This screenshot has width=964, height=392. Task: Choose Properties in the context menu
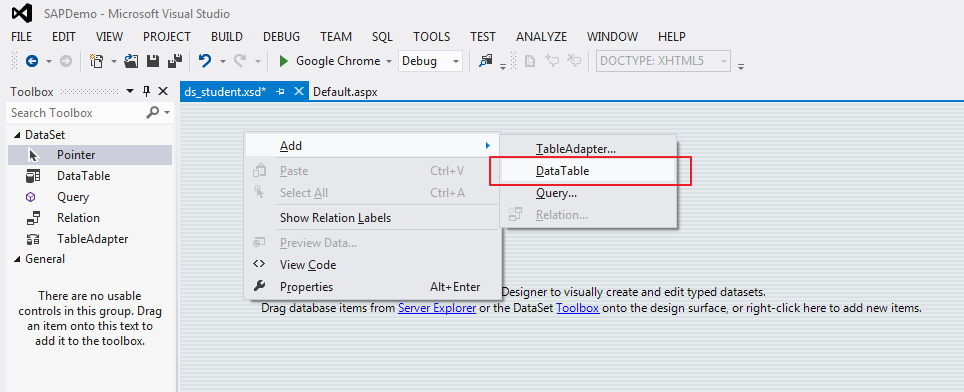(373, 287)
